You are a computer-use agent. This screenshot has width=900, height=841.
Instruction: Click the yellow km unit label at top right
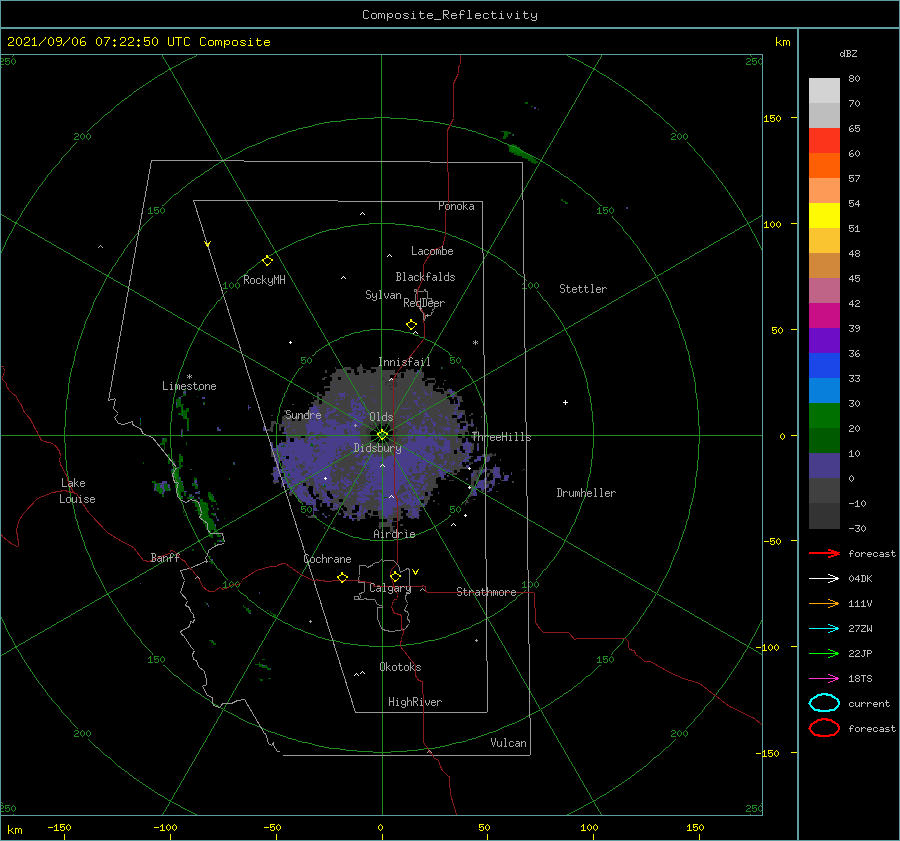tap(782, 42)
